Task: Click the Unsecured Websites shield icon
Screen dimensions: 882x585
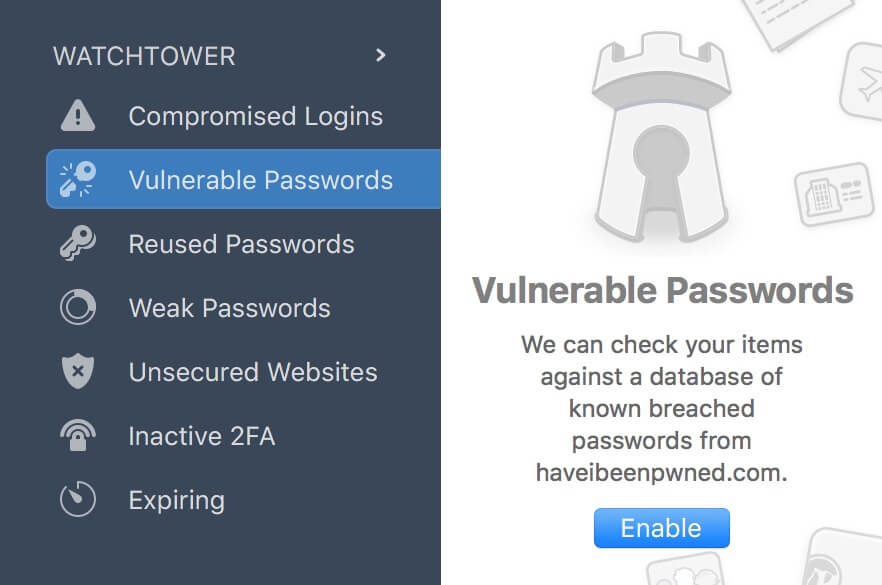Action: [x=76, y=372]
